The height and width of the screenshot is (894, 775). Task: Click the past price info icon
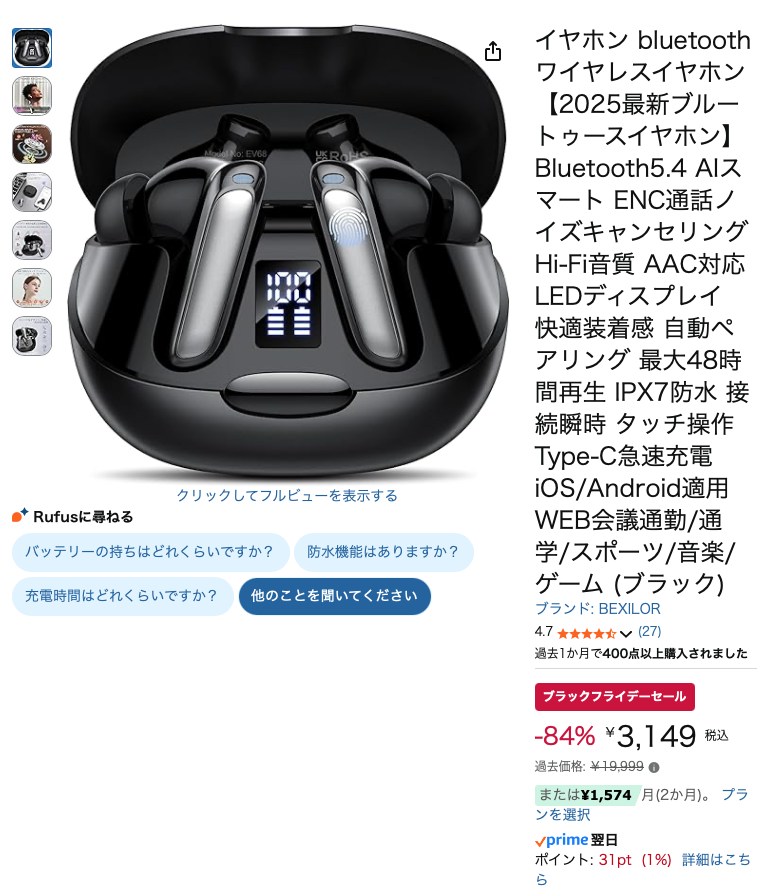click(x=654, y=767)
